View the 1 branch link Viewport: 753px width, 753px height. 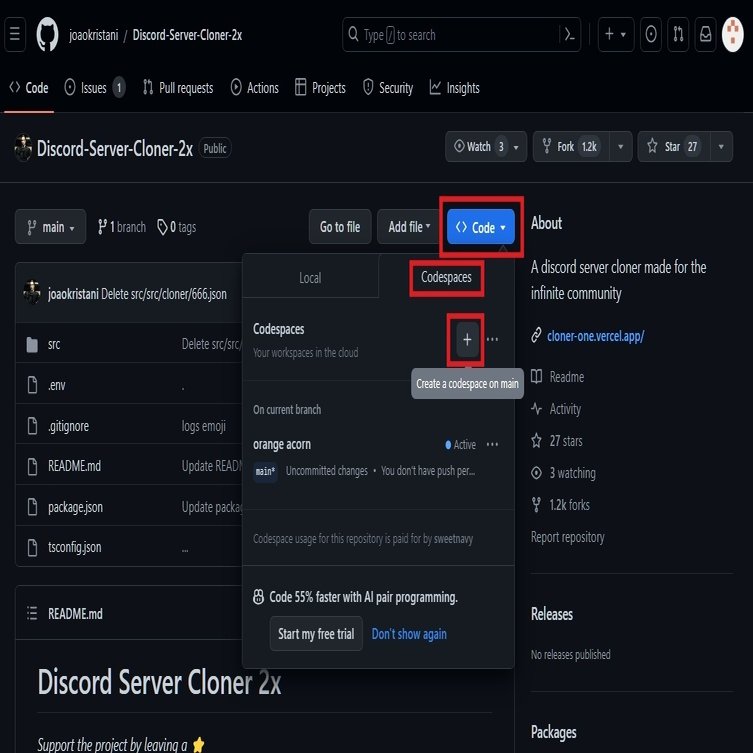click(x=121, y=227)
